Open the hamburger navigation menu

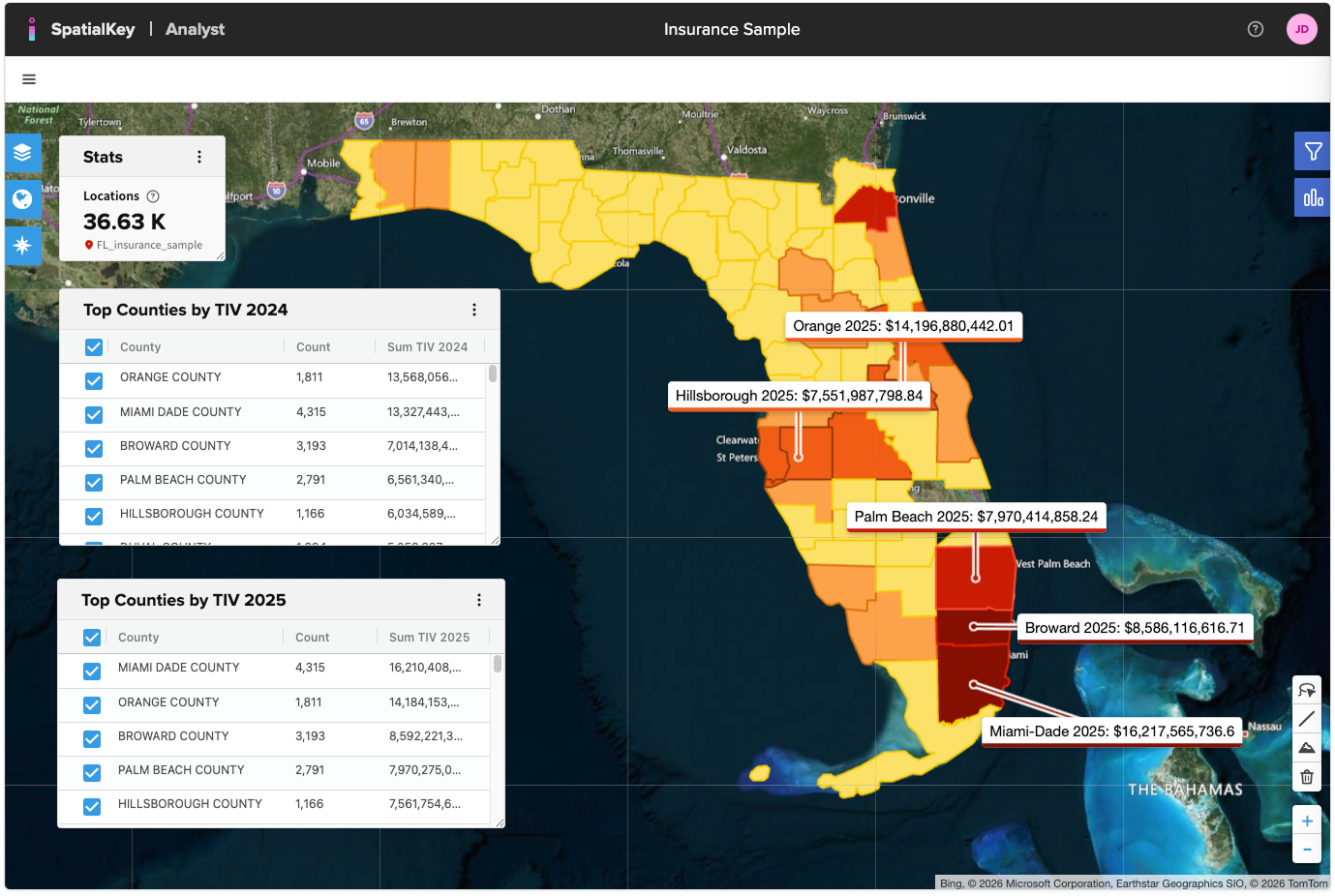(x=29, y=79)
